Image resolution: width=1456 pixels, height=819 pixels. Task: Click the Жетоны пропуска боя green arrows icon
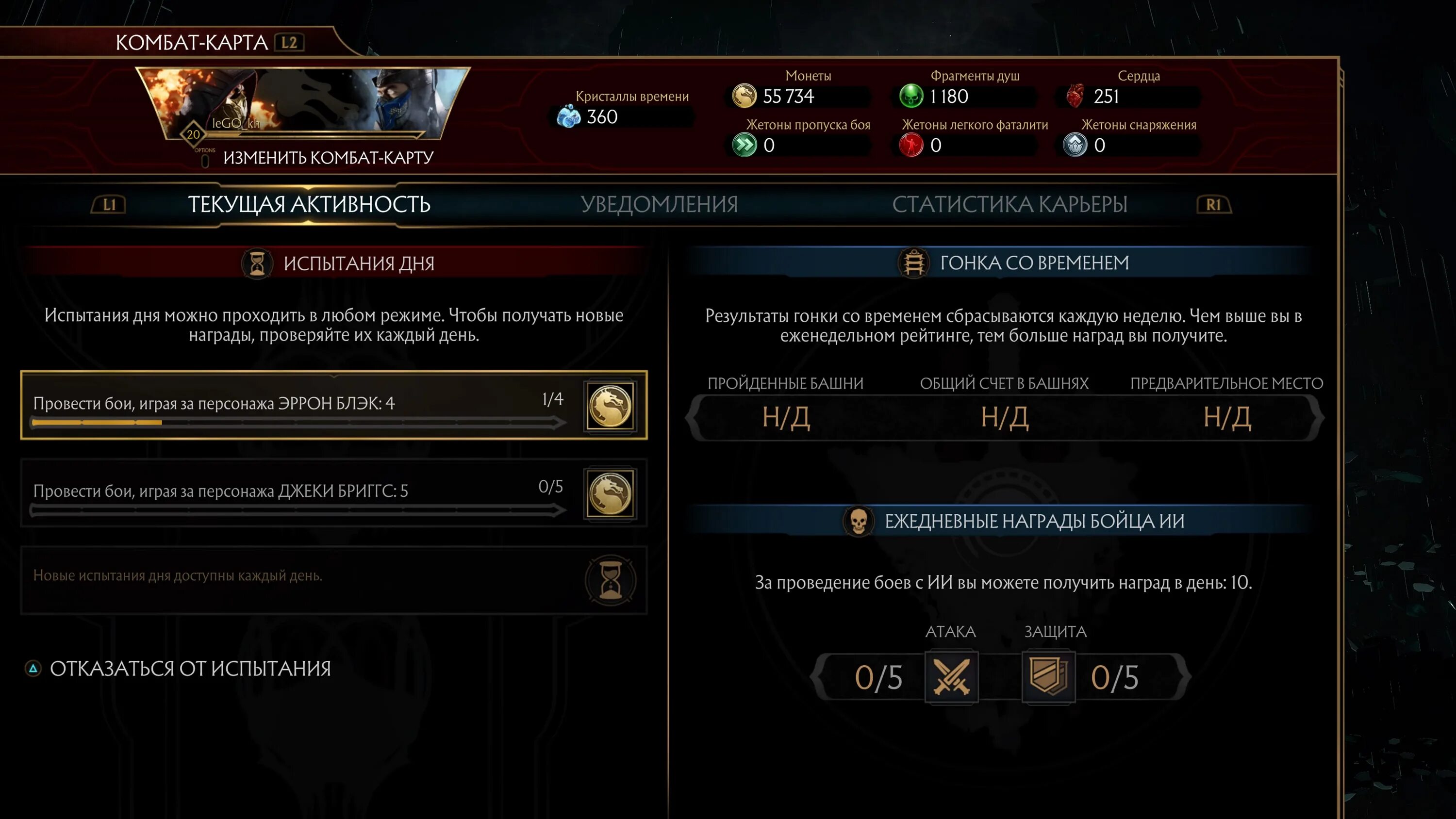point(744,145)
